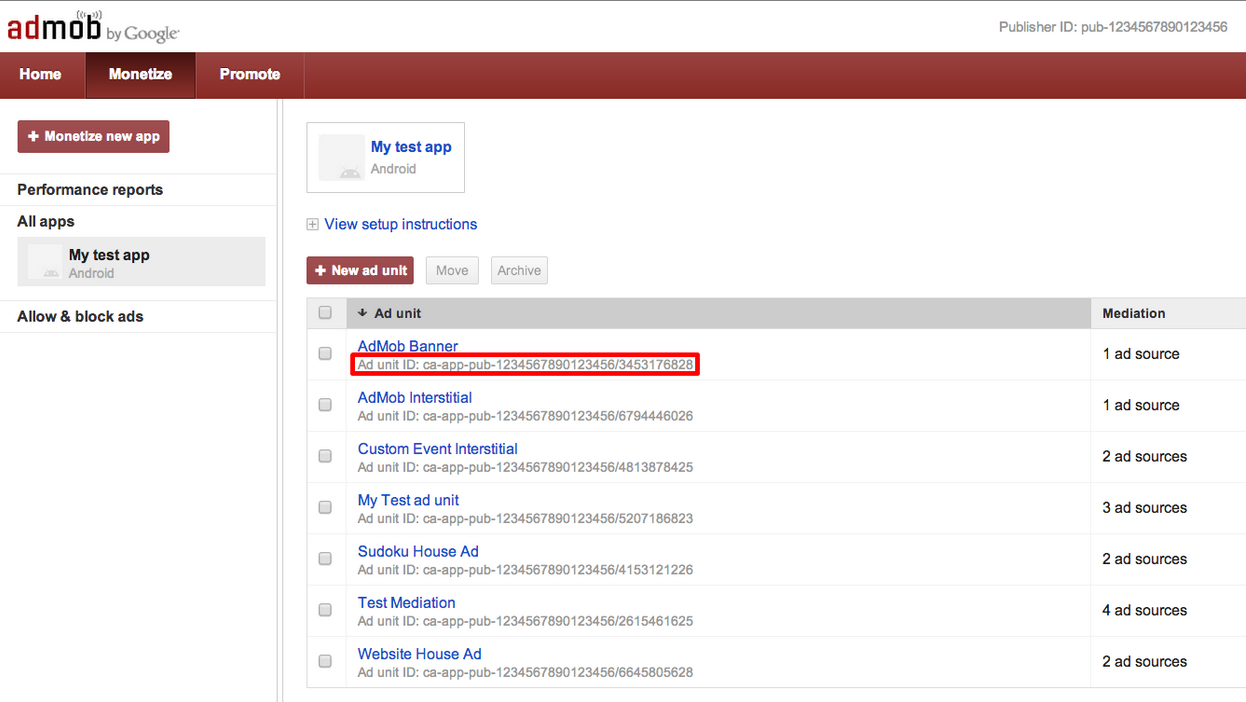The width and height of the screenshot is (1246, 702).
Task: Check the Custom Event Interstitial row checkbox
Action: tap(325, 456)
